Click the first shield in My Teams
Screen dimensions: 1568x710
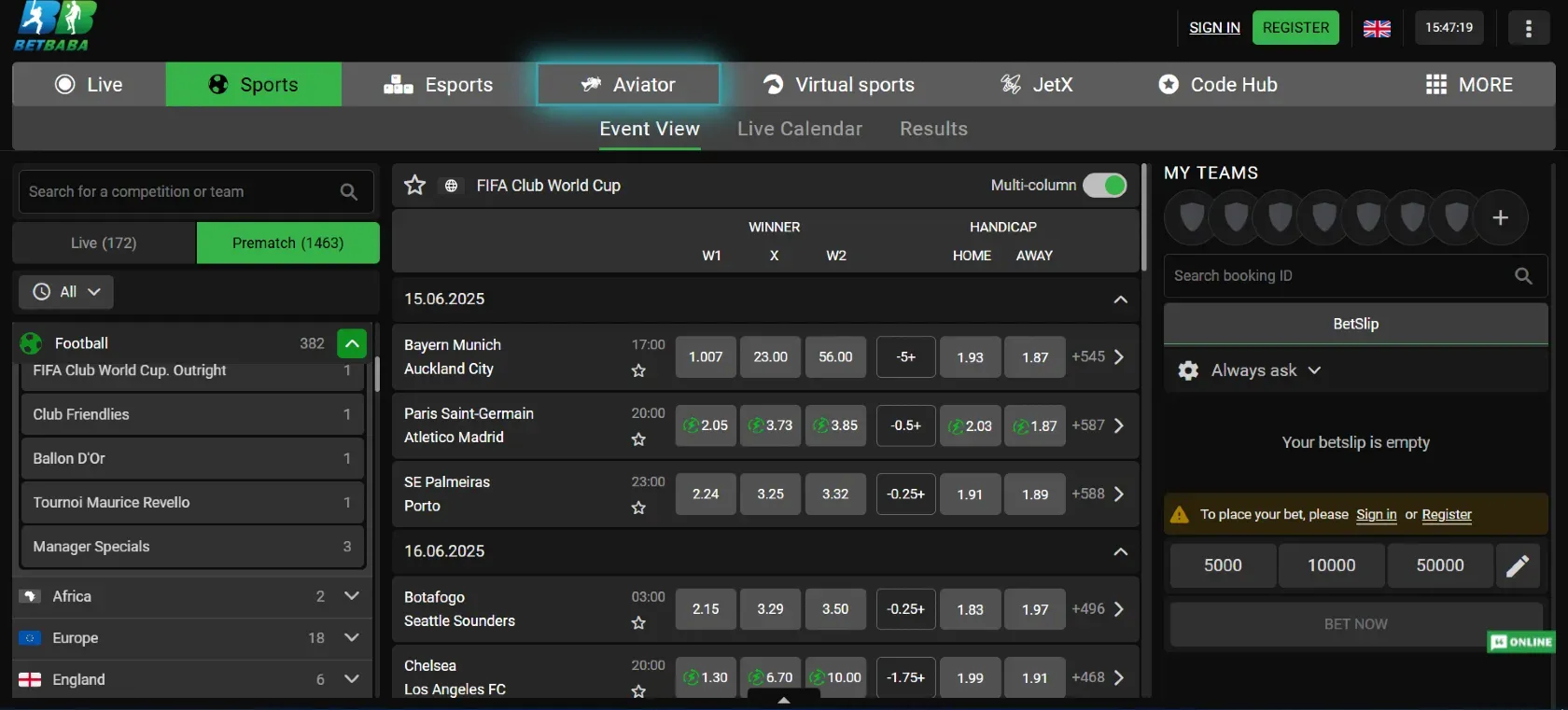point(1191,216)
